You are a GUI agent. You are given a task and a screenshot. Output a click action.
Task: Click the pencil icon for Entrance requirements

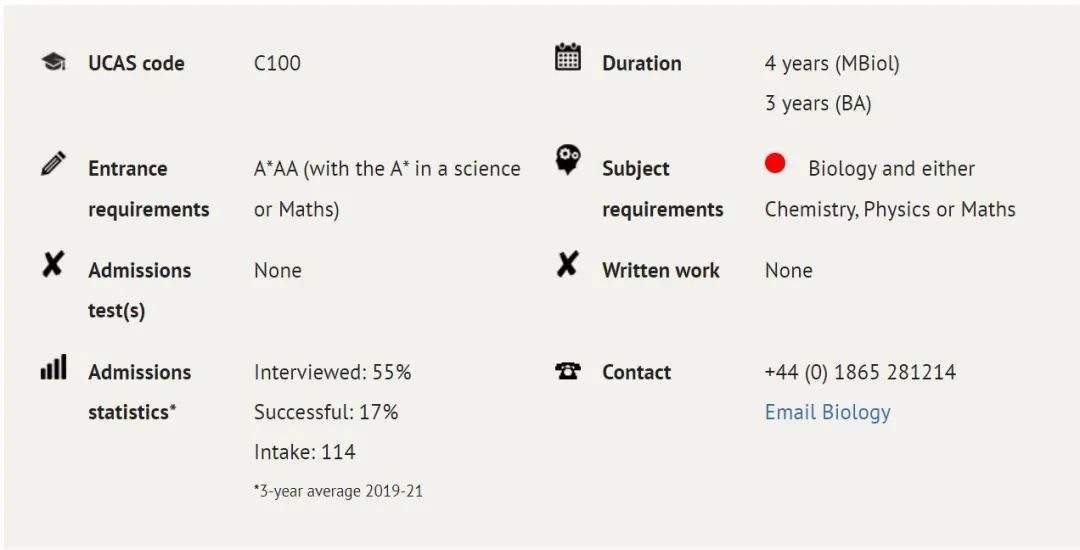[53, 164]
